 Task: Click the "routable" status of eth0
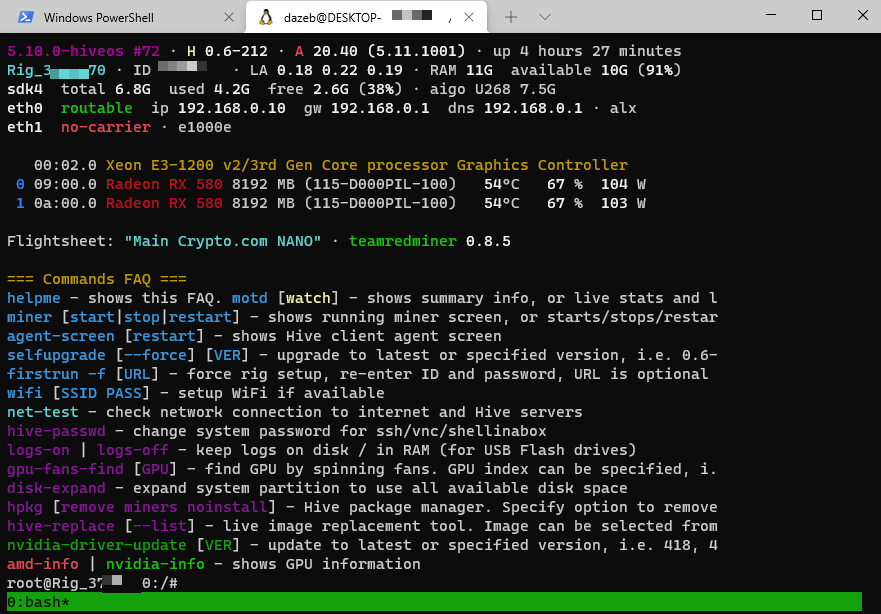tap(97, 108)
